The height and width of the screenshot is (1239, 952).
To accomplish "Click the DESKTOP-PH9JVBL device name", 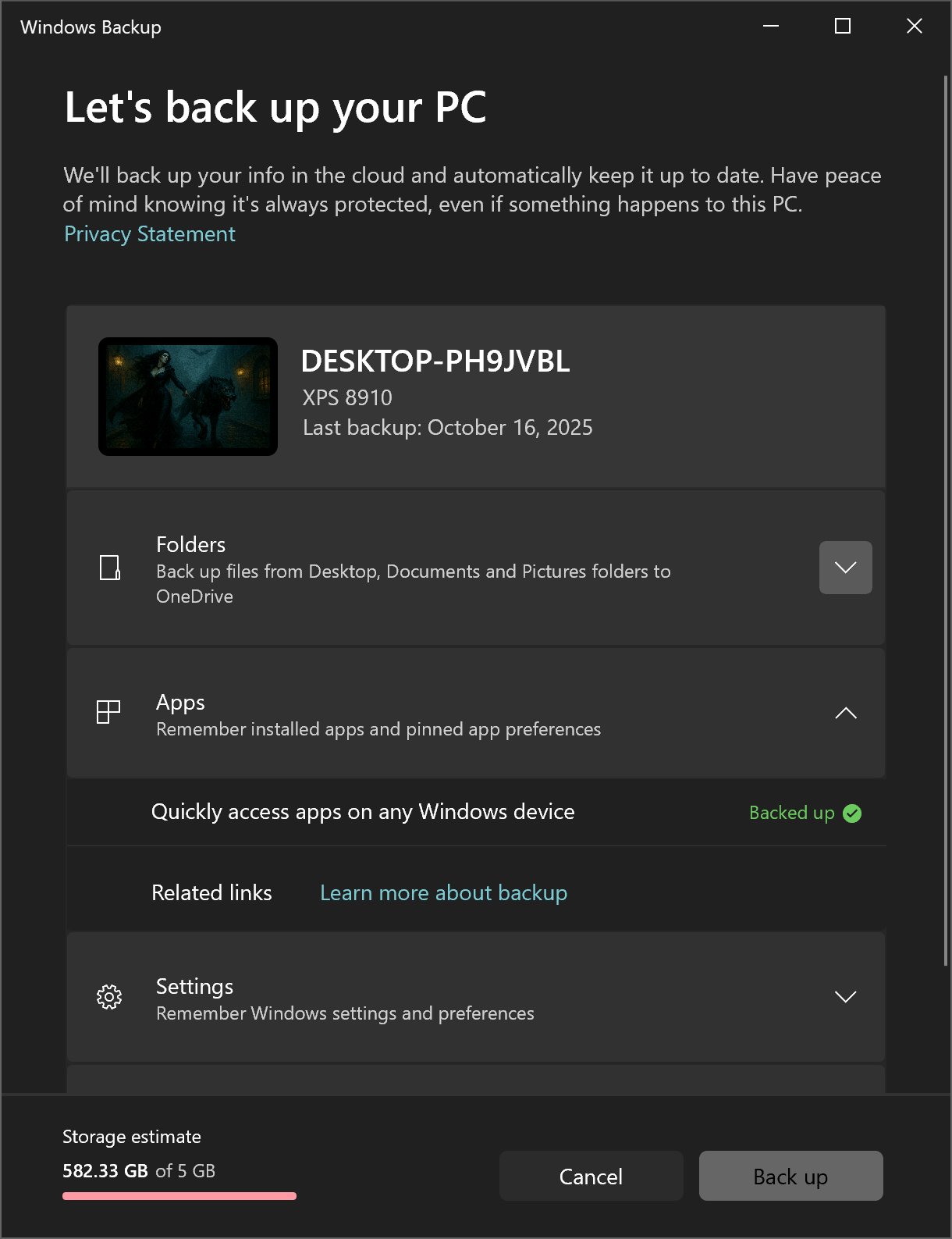I will pos(435,361).
